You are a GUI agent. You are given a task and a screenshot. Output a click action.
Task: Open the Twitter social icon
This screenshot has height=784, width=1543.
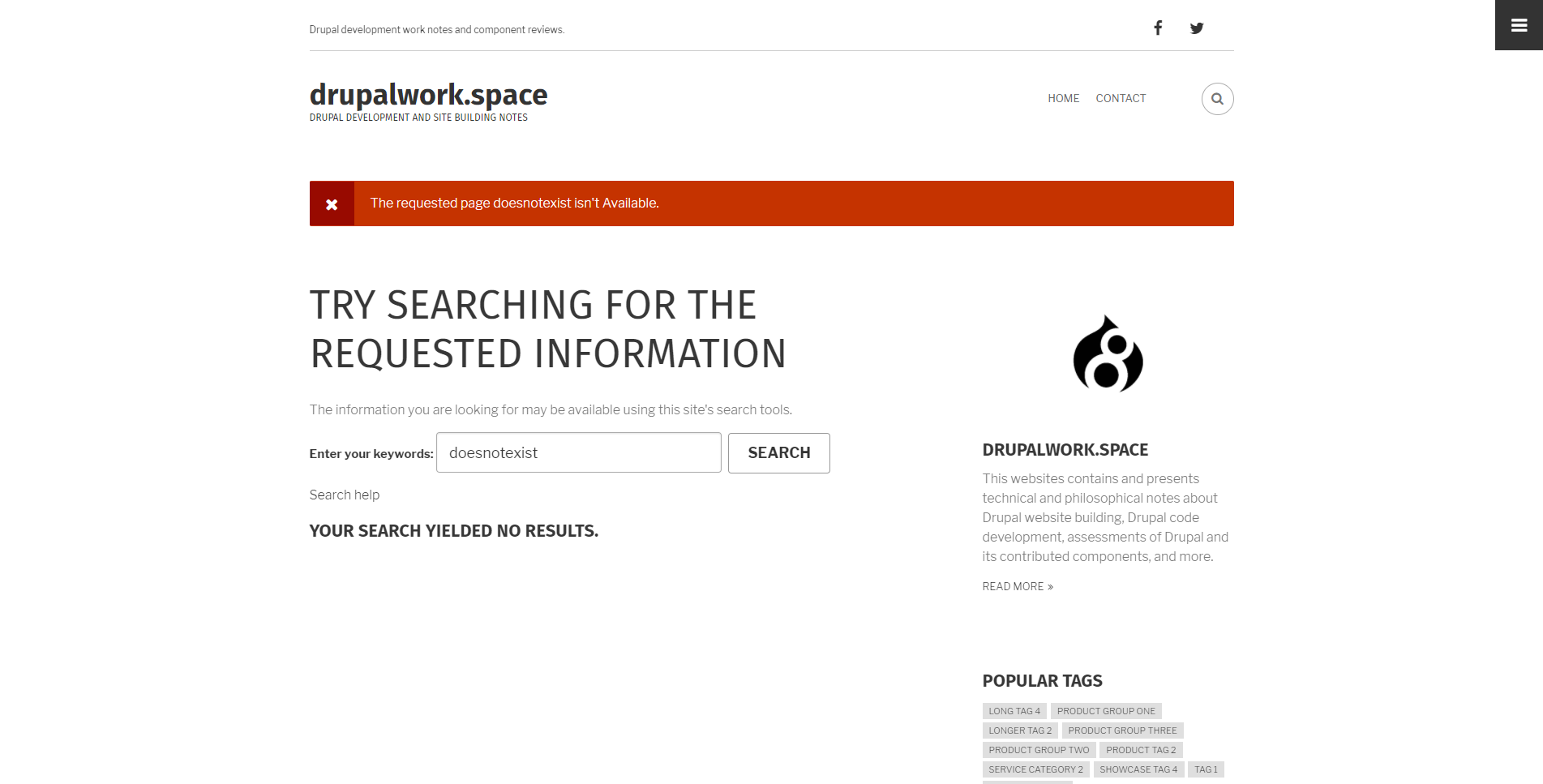coord(1196,28)
